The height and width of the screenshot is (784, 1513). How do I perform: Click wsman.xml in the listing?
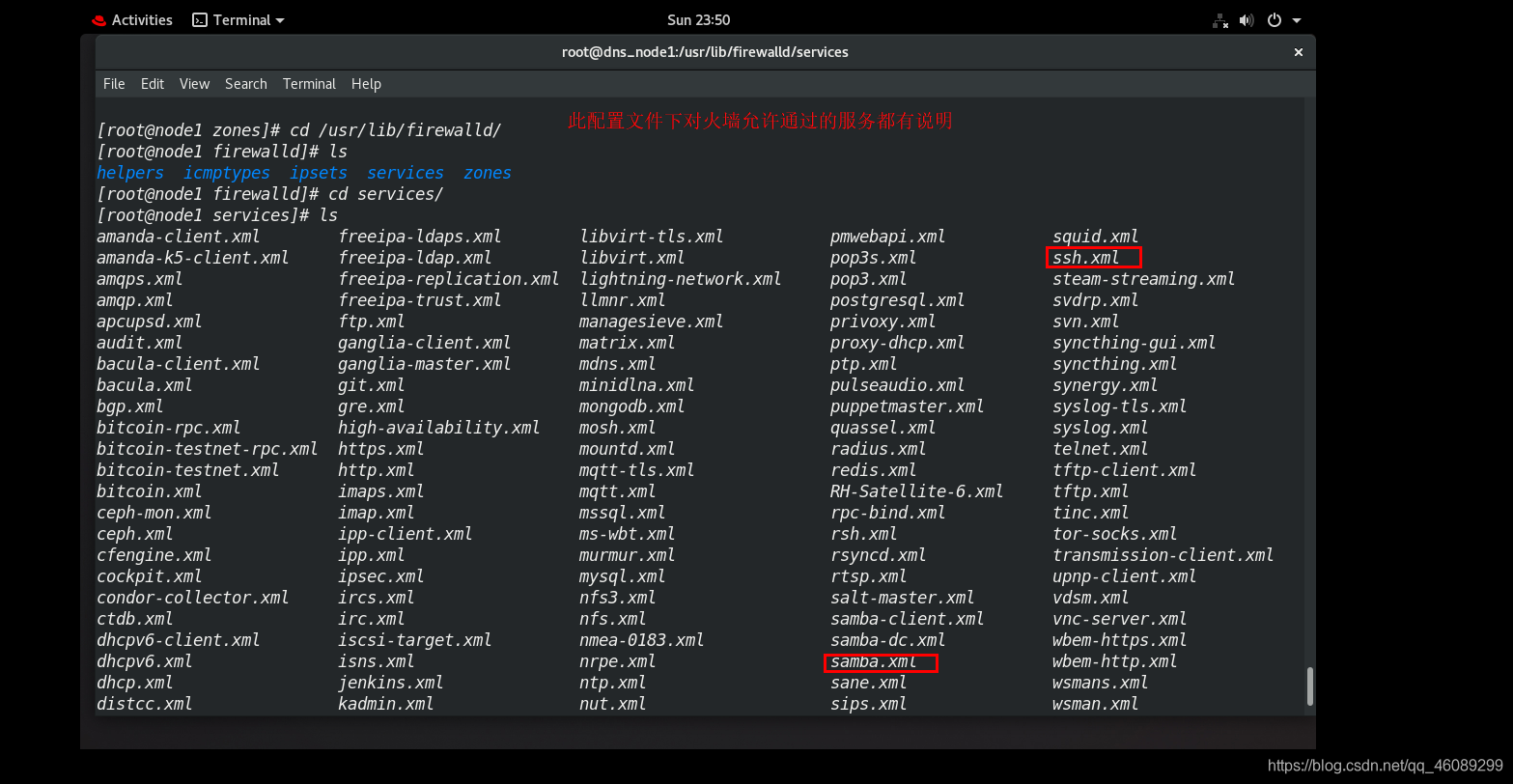[1096, 704]
